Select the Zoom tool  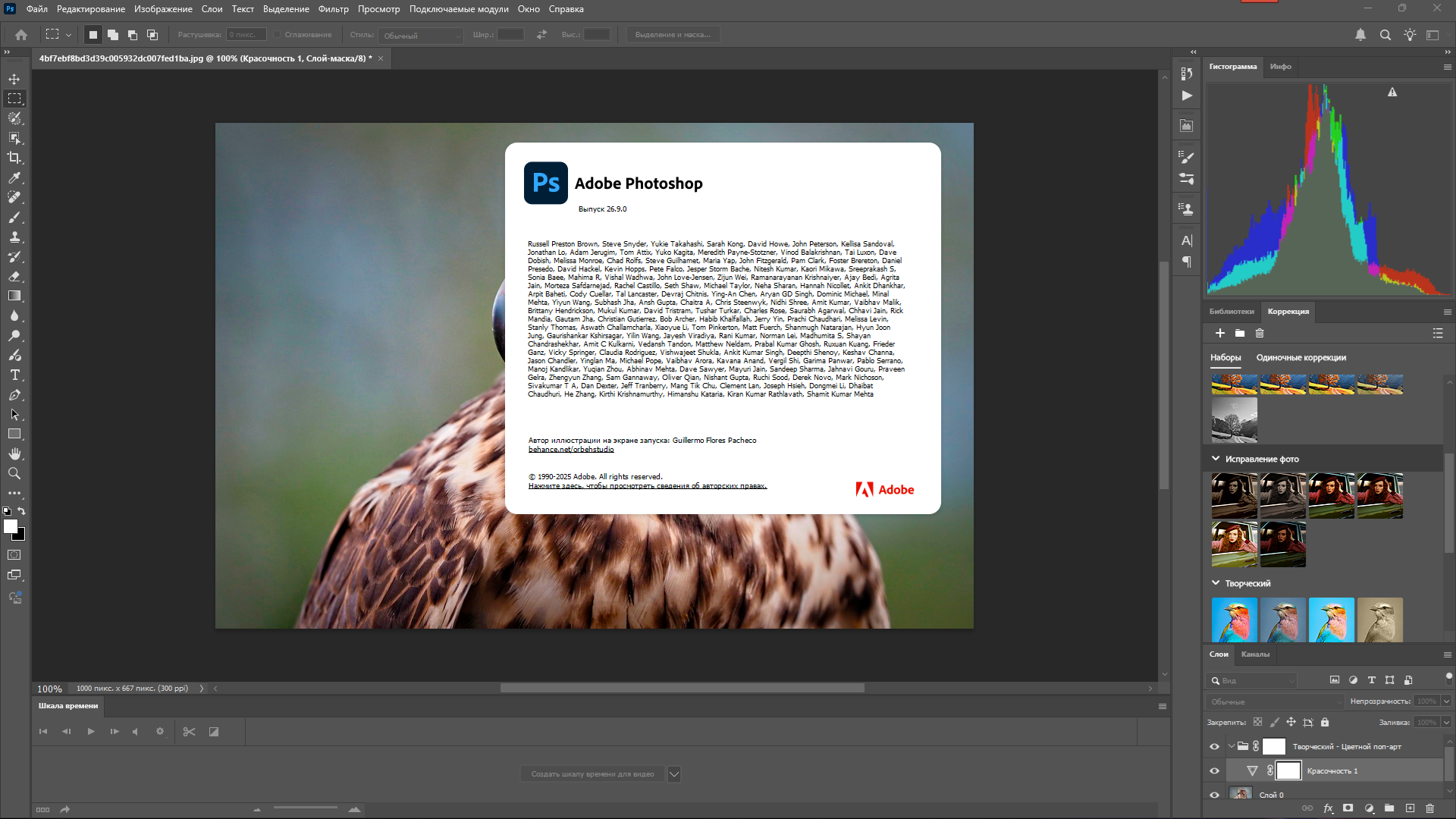(14, 473)
